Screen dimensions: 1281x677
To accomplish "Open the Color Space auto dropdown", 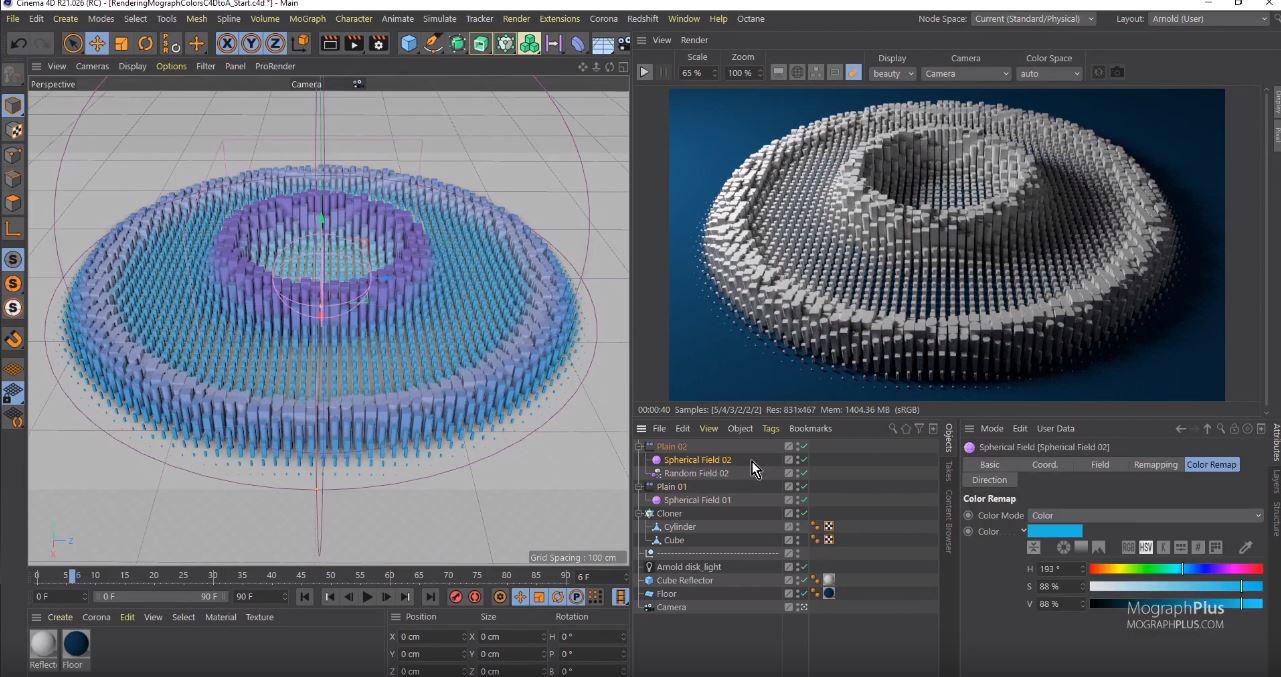I will tap(1049, 73).
